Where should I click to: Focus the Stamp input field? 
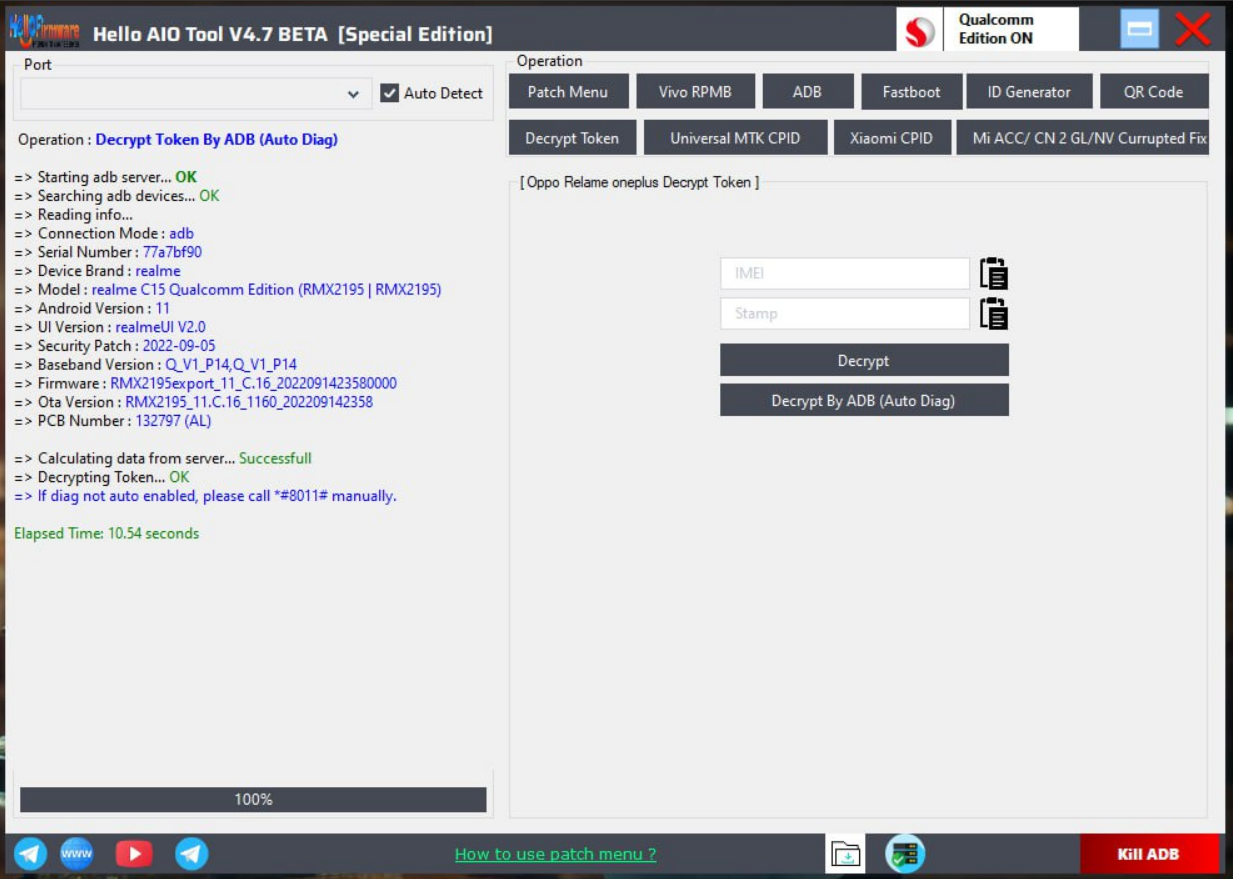click(845, 313)
